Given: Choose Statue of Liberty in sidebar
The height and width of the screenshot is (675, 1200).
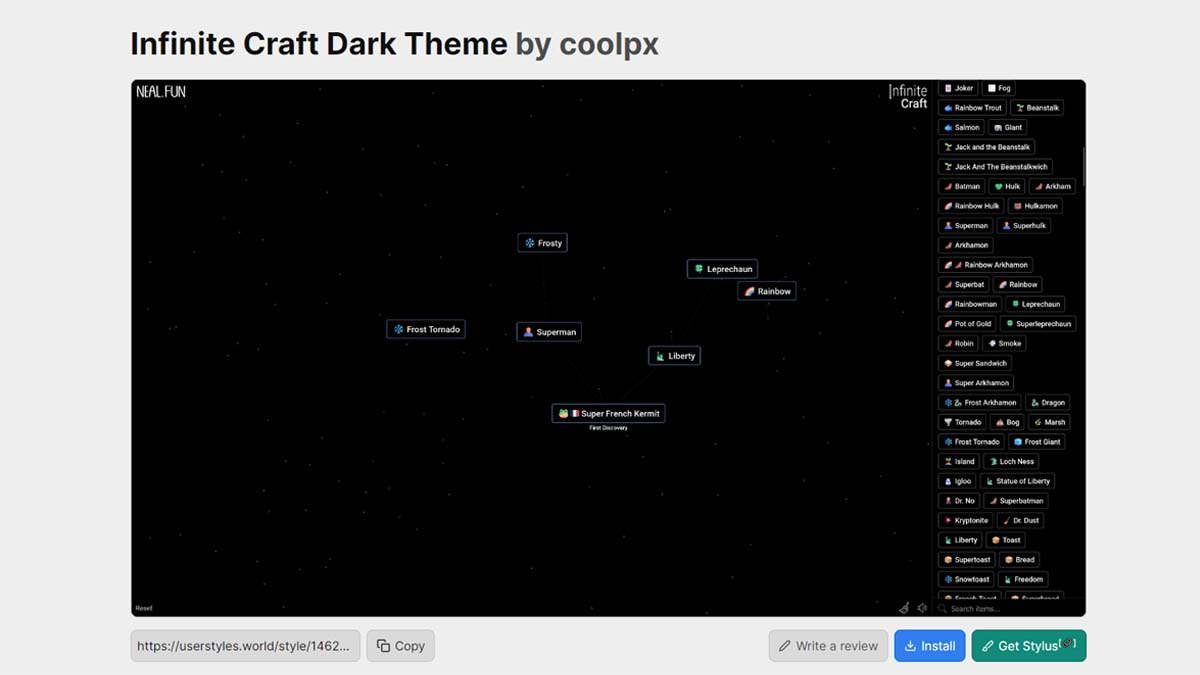Looking at the screenshot, I should [x=1016, y=481].
